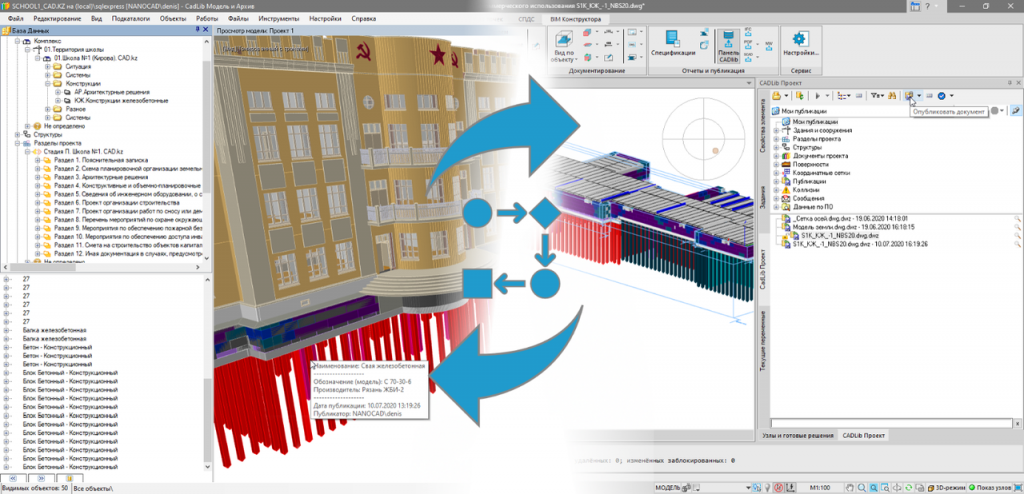
Task: Click the filter icon in CADLib Проект toolbar
Action: point(876,96)
